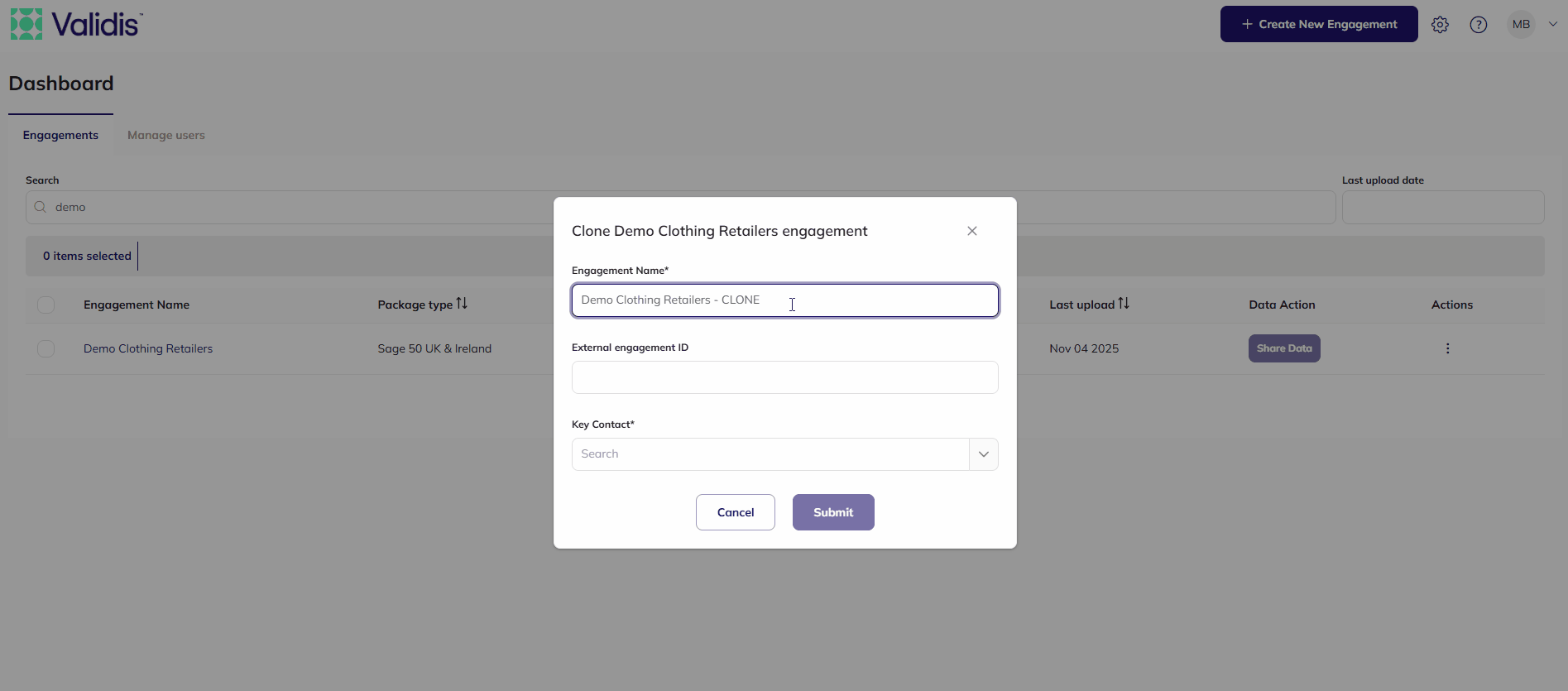Open the Last upload date field

click(x=1443, y=207)
